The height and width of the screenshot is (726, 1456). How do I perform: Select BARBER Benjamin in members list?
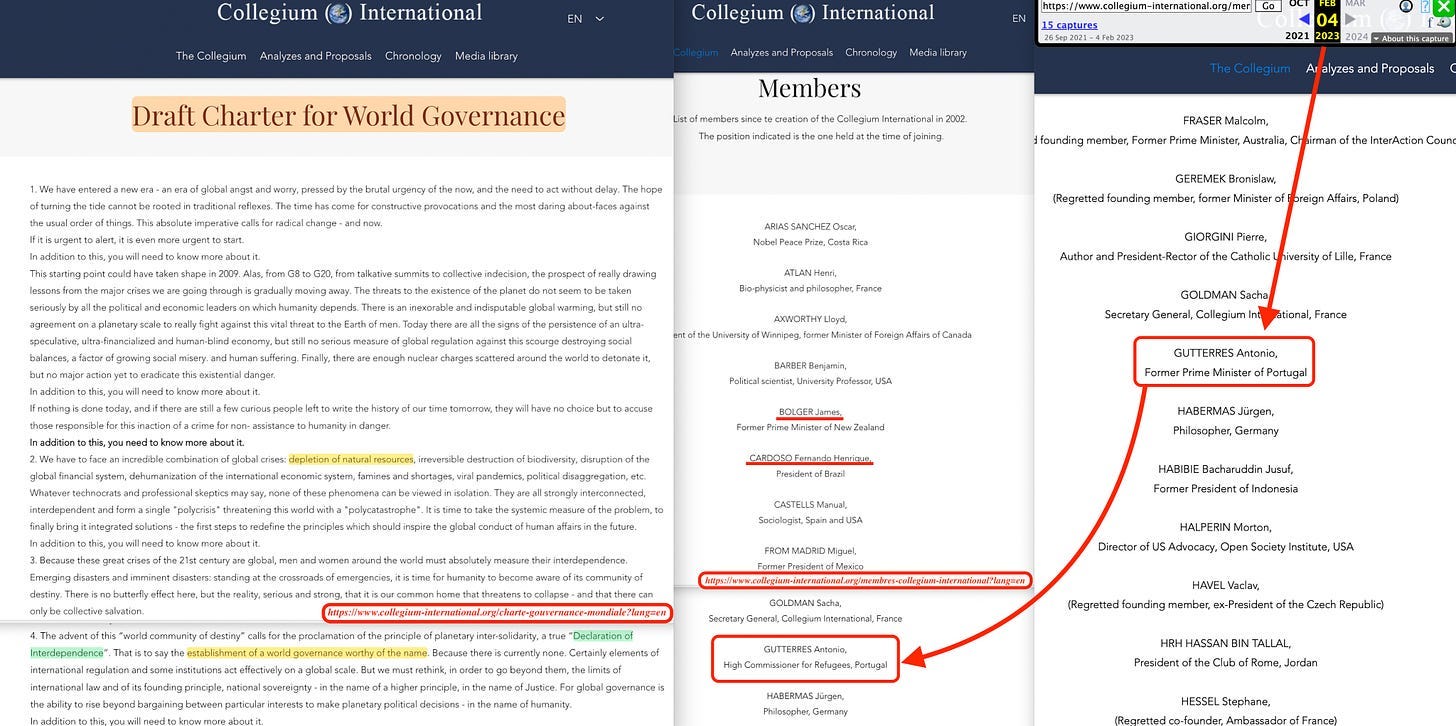[810, 365]
